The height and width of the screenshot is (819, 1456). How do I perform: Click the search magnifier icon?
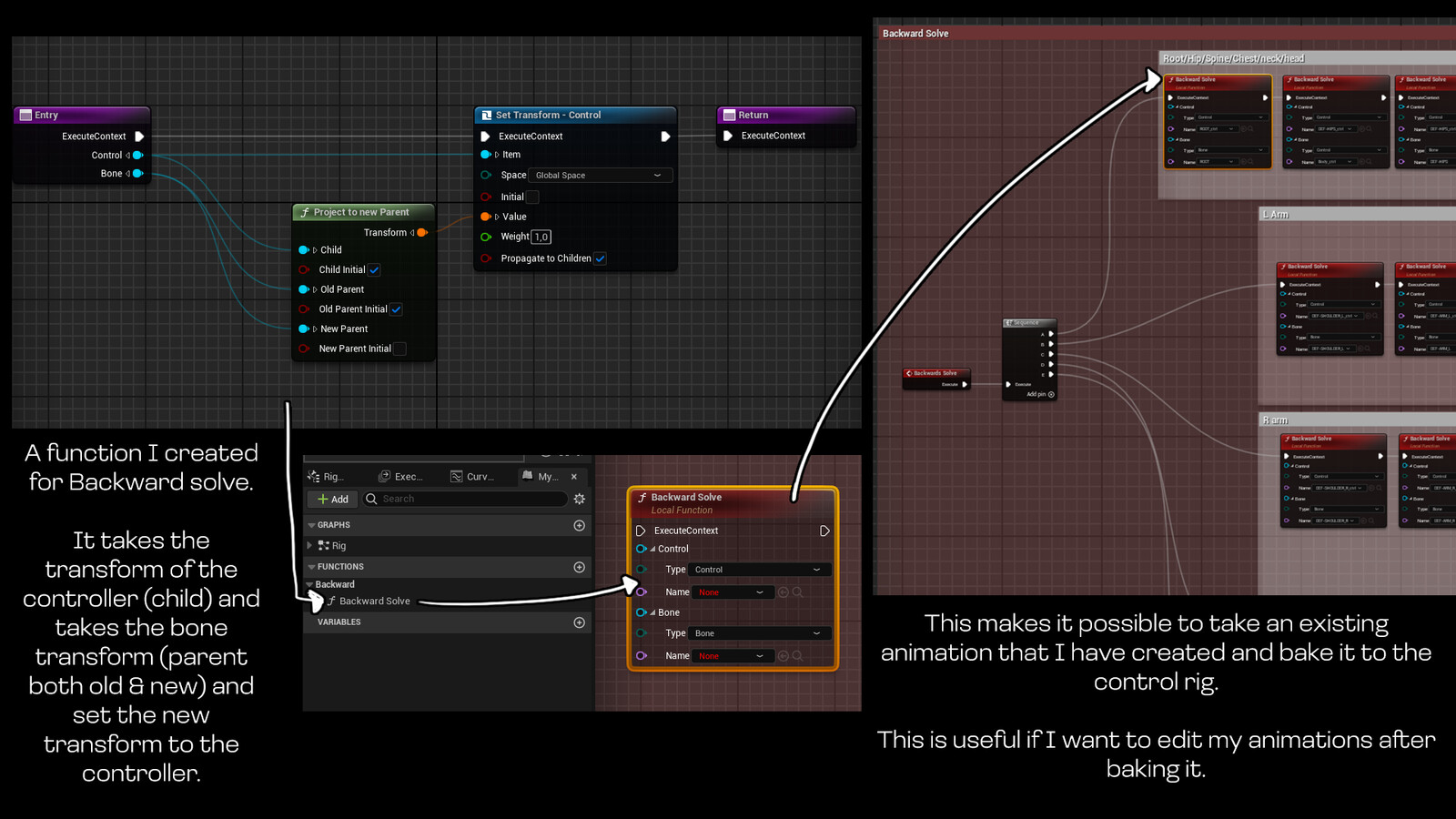(x=371, y=499)
